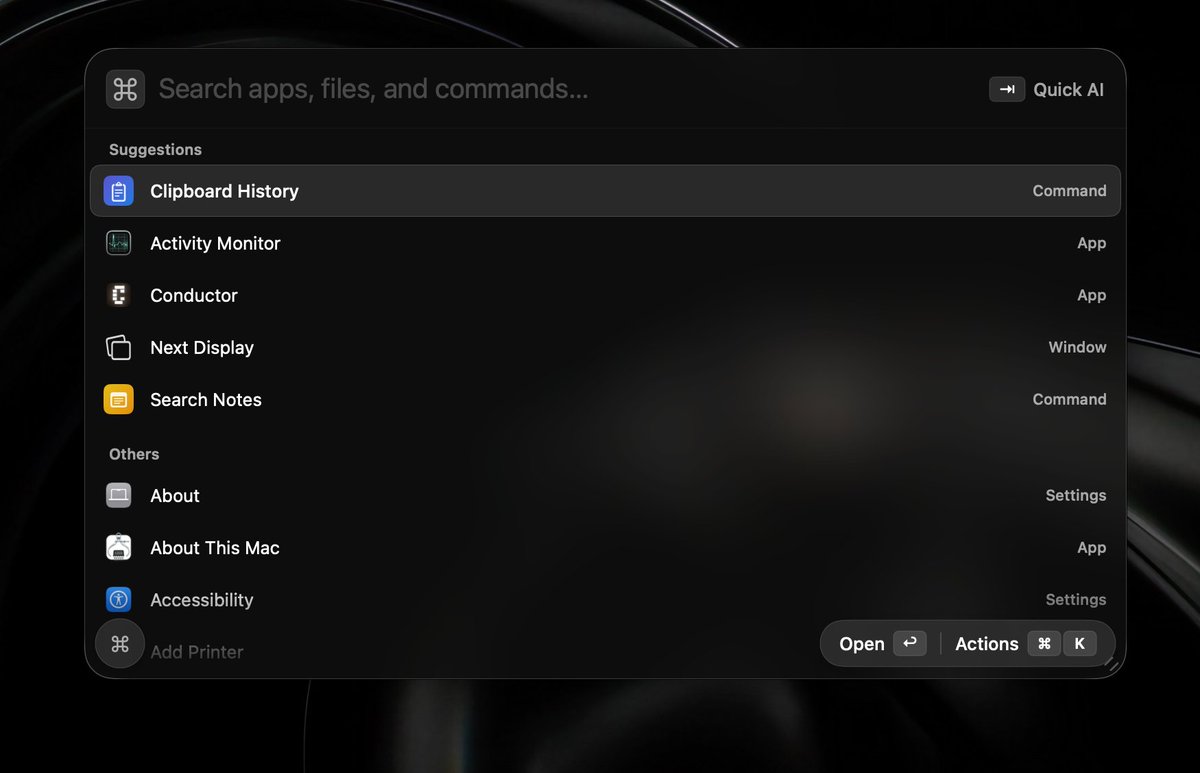
Task: Click the Settings label on About row
Action: (1076, 495)
